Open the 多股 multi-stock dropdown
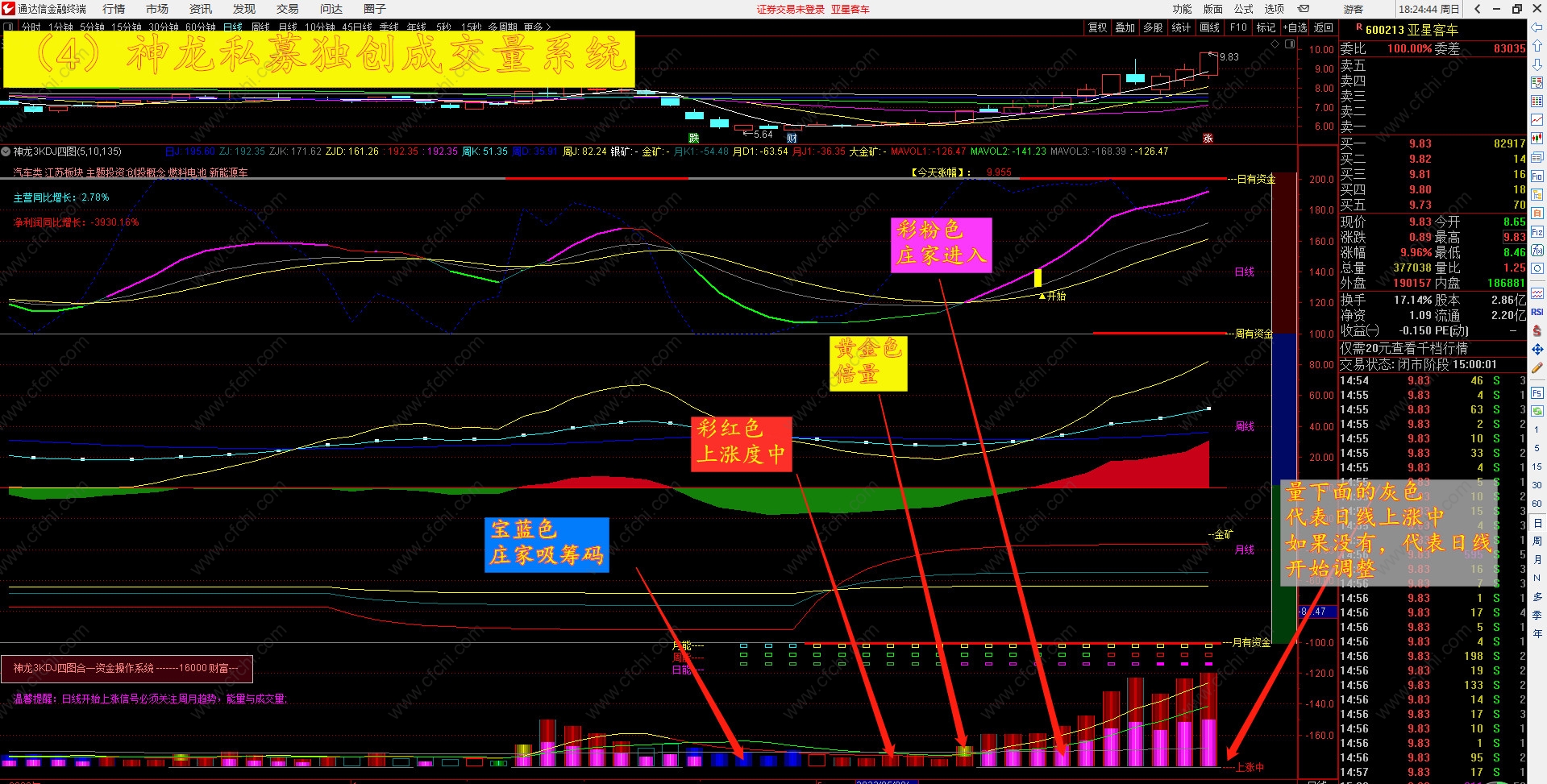This screenshot has height=784, width=1547. click(x=1153, y=27)
